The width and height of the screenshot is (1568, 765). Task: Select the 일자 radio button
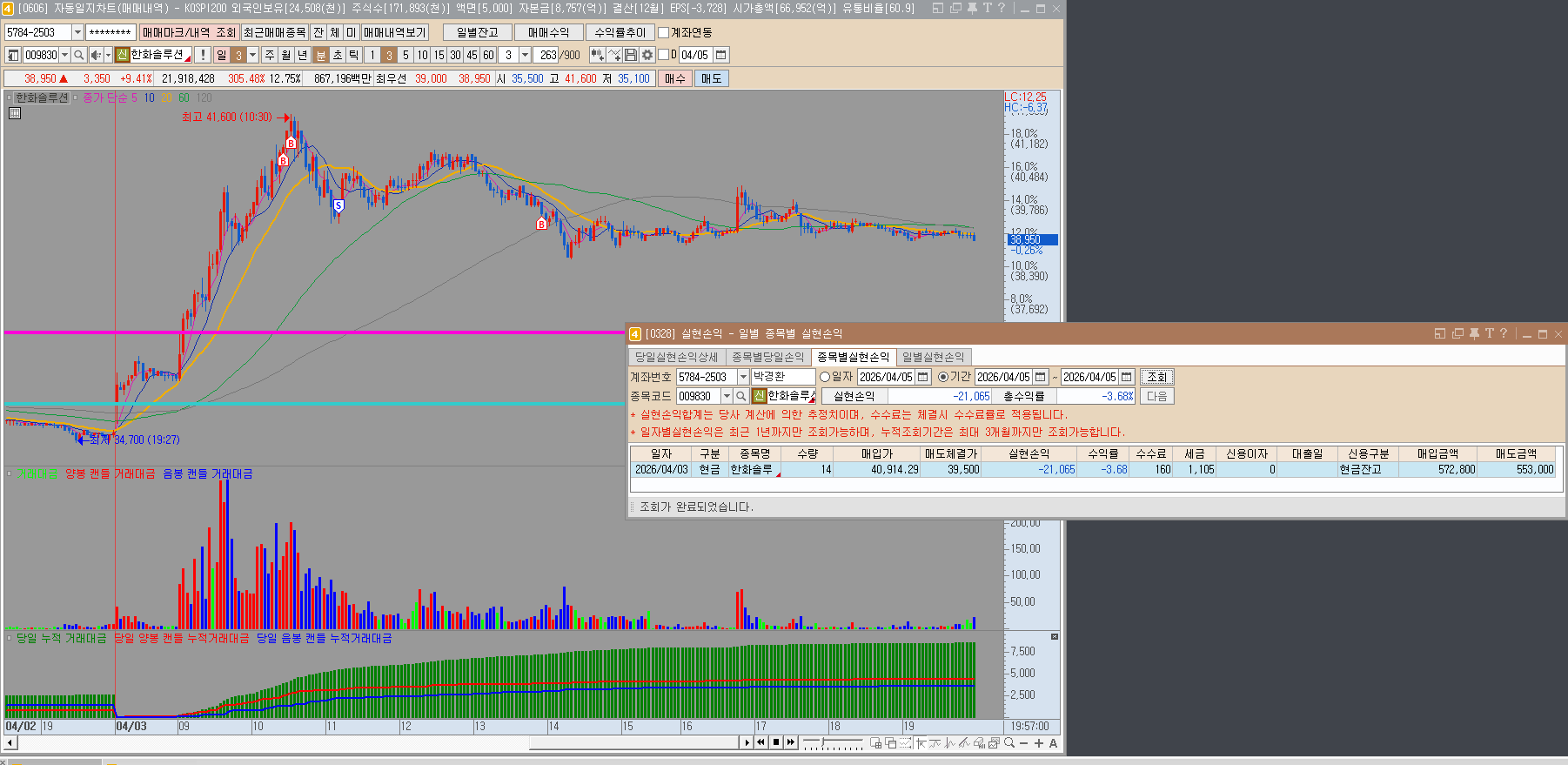825,377
